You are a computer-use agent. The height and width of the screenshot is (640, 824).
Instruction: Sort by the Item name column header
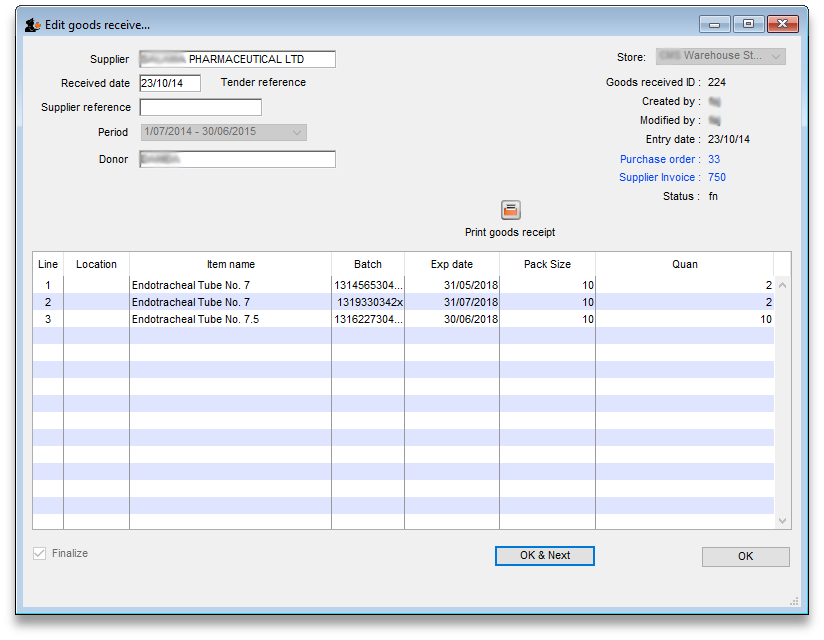pyautogui.click(x=230, y=264)
